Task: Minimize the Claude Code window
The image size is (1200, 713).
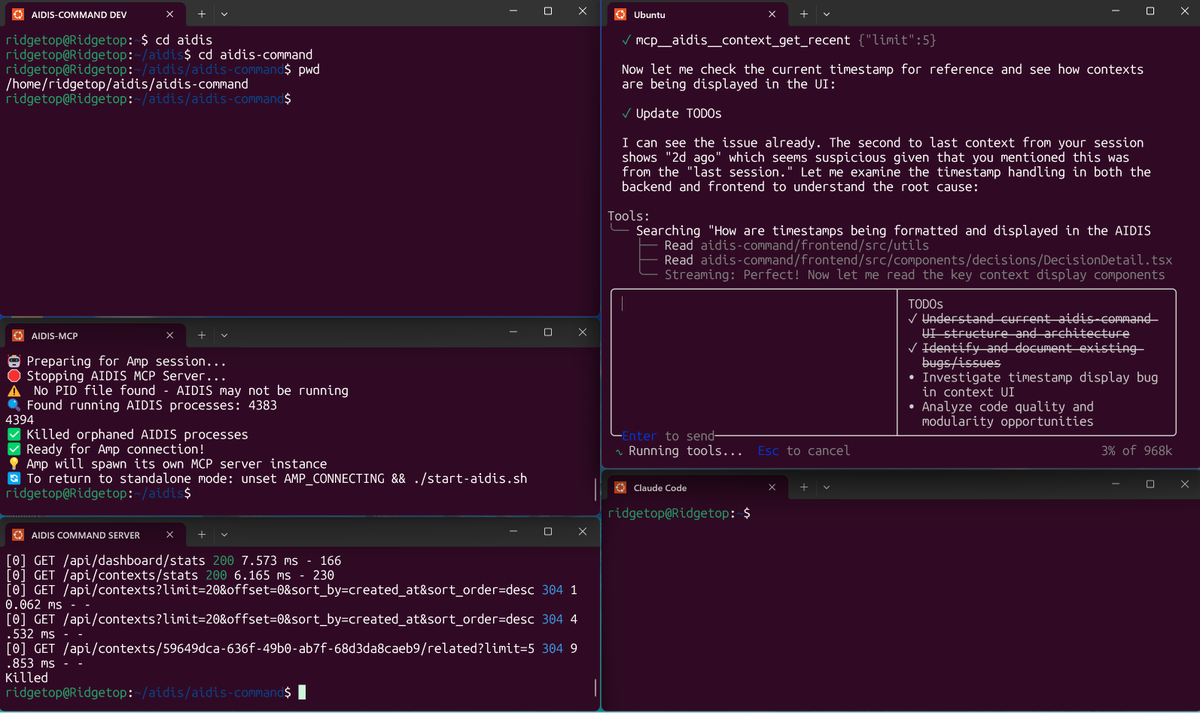Action: [x=1115, y=484]
